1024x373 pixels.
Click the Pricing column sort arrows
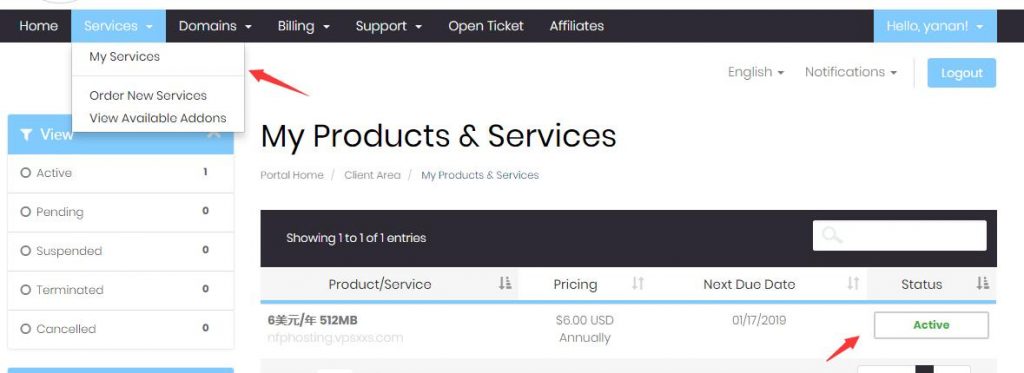(638, 284)
